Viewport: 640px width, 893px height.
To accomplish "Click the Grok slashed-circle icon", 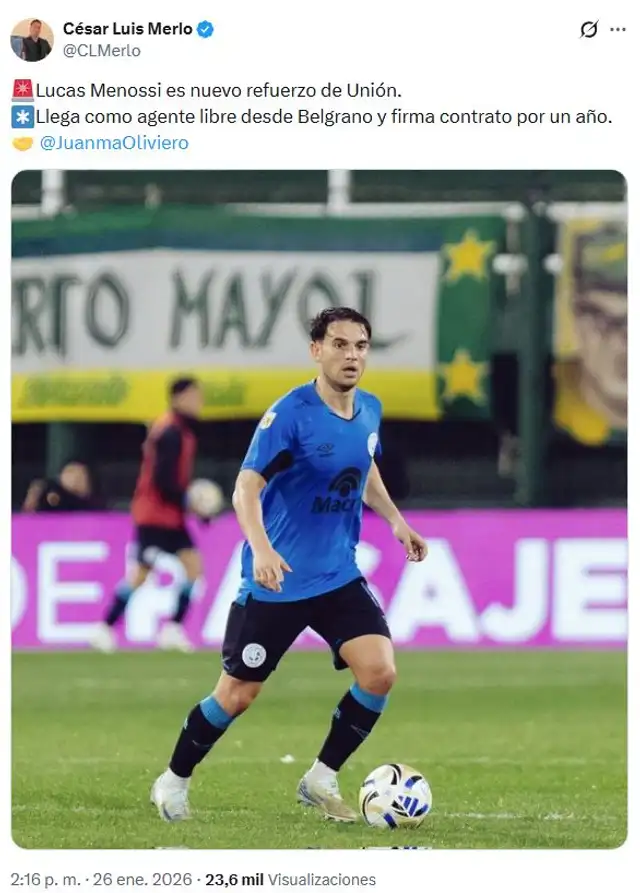I will (589, 29).
